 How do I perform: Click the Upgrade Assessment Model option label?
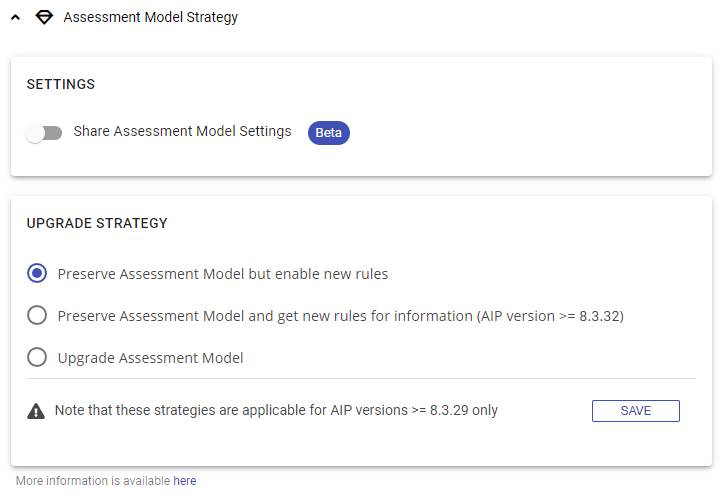(150, 358)
